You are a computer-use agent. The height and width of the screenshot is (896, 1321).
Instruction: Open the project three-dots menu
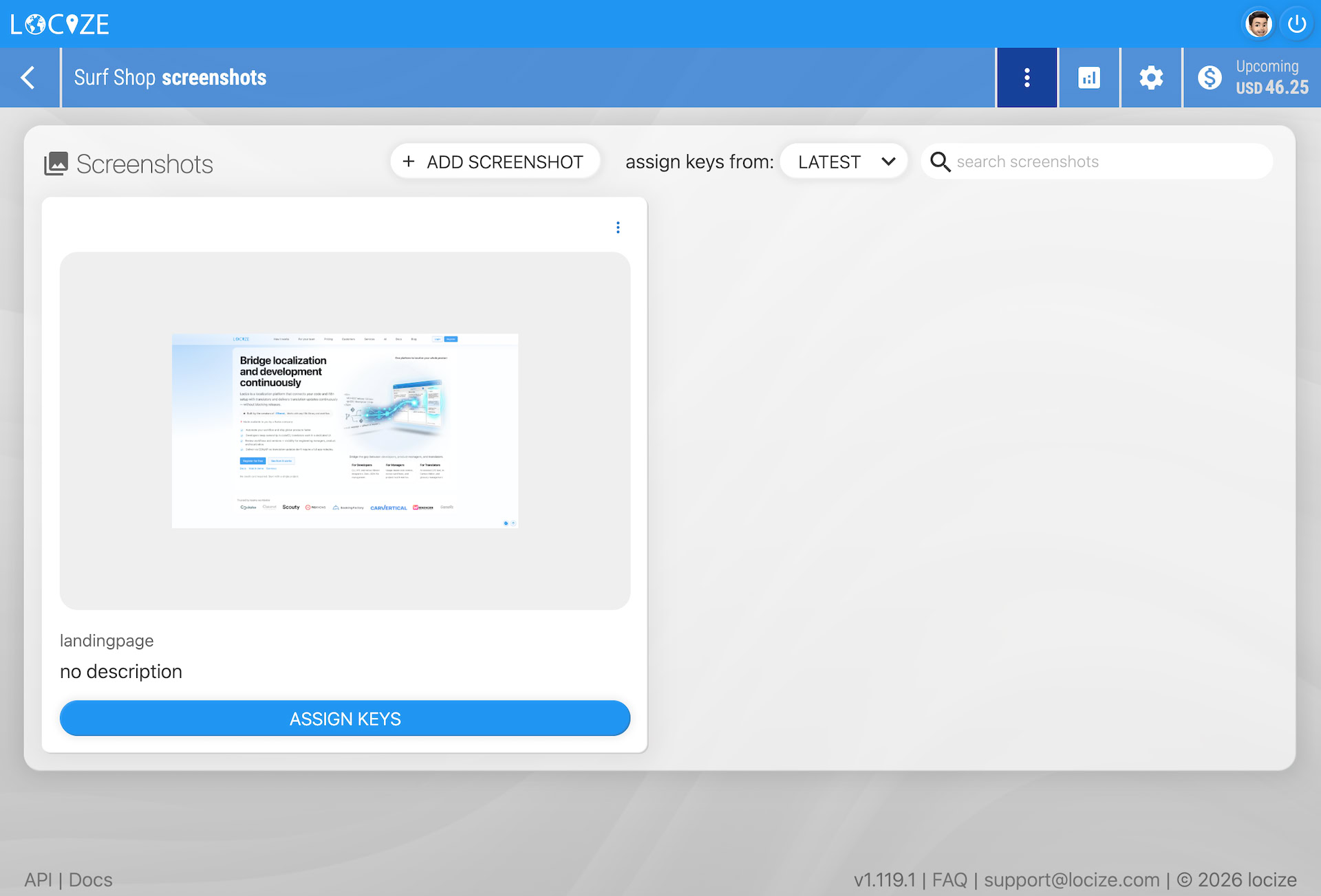[1027, 78]
